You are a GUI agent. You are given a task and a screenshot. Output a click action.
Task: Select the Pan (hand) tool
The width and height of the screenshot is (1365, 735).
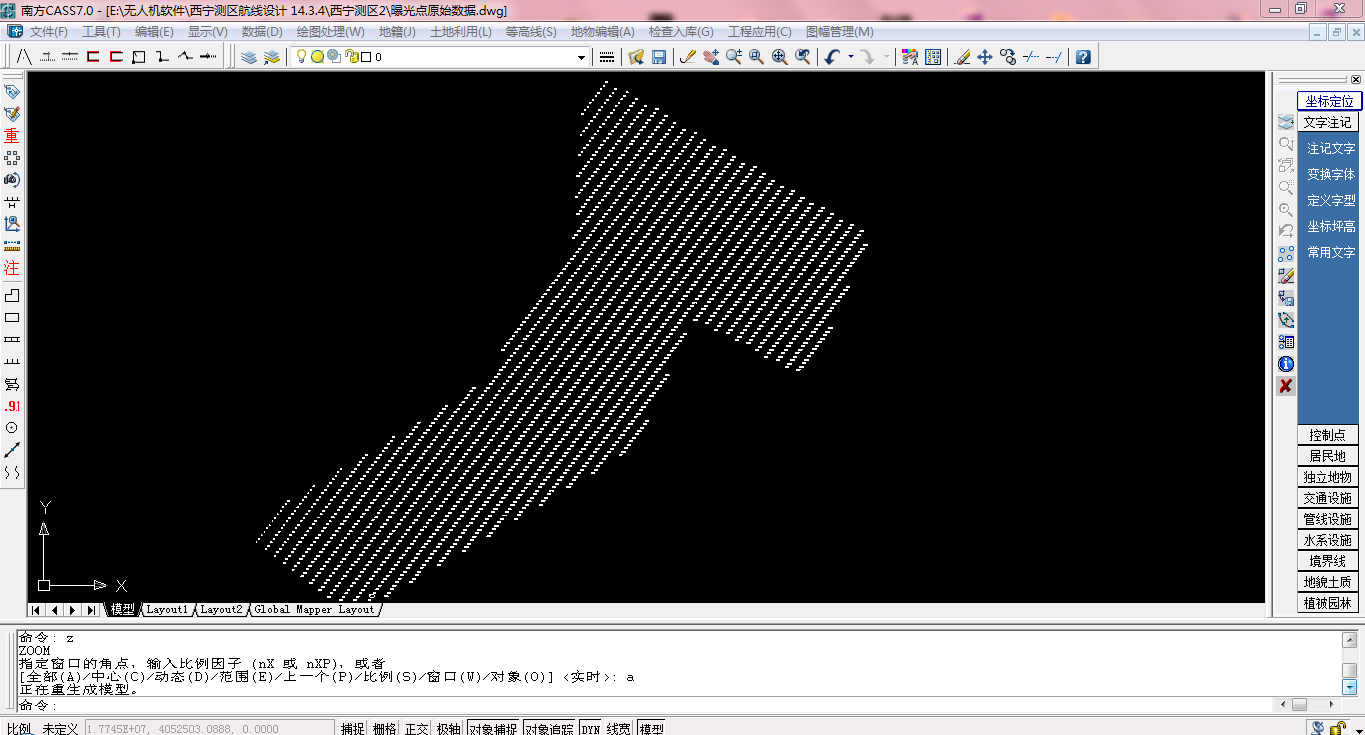click(x=711, y=57)
